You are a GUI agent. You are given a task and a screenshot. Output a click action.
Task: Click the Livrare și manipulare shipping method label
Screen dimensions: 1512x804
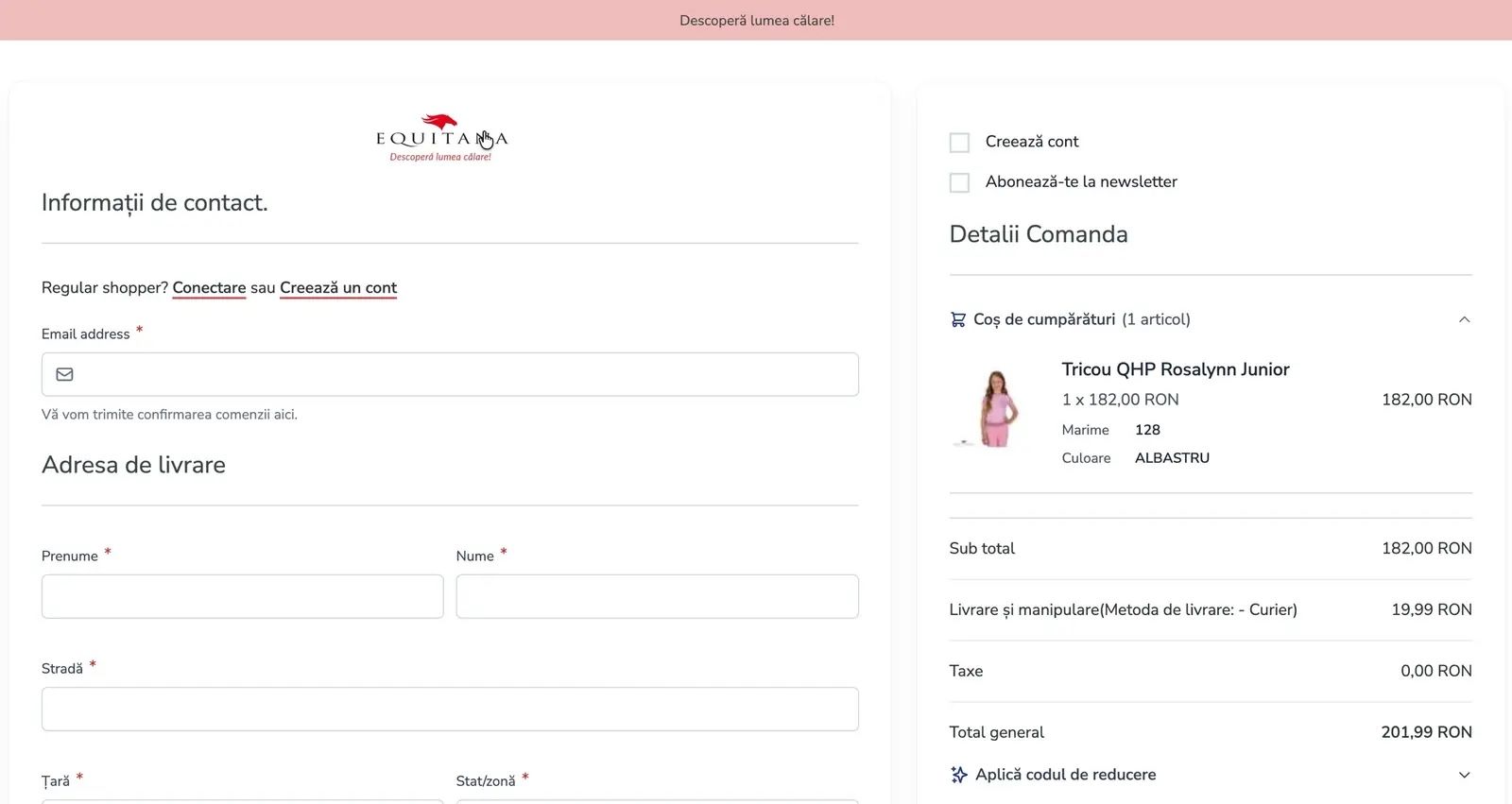click(x=1124, y=609)
